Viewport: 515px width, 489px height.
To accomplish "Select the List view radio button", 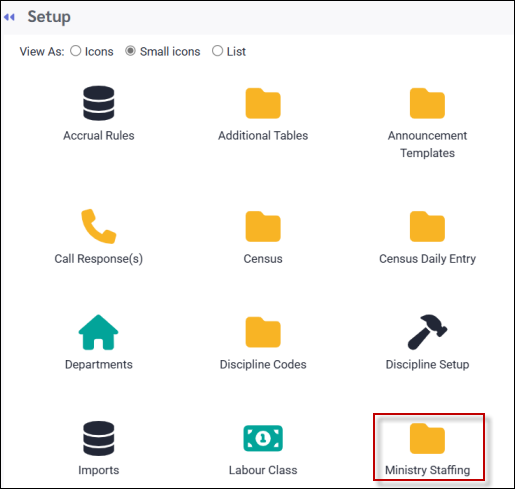I will click(217, 51).
